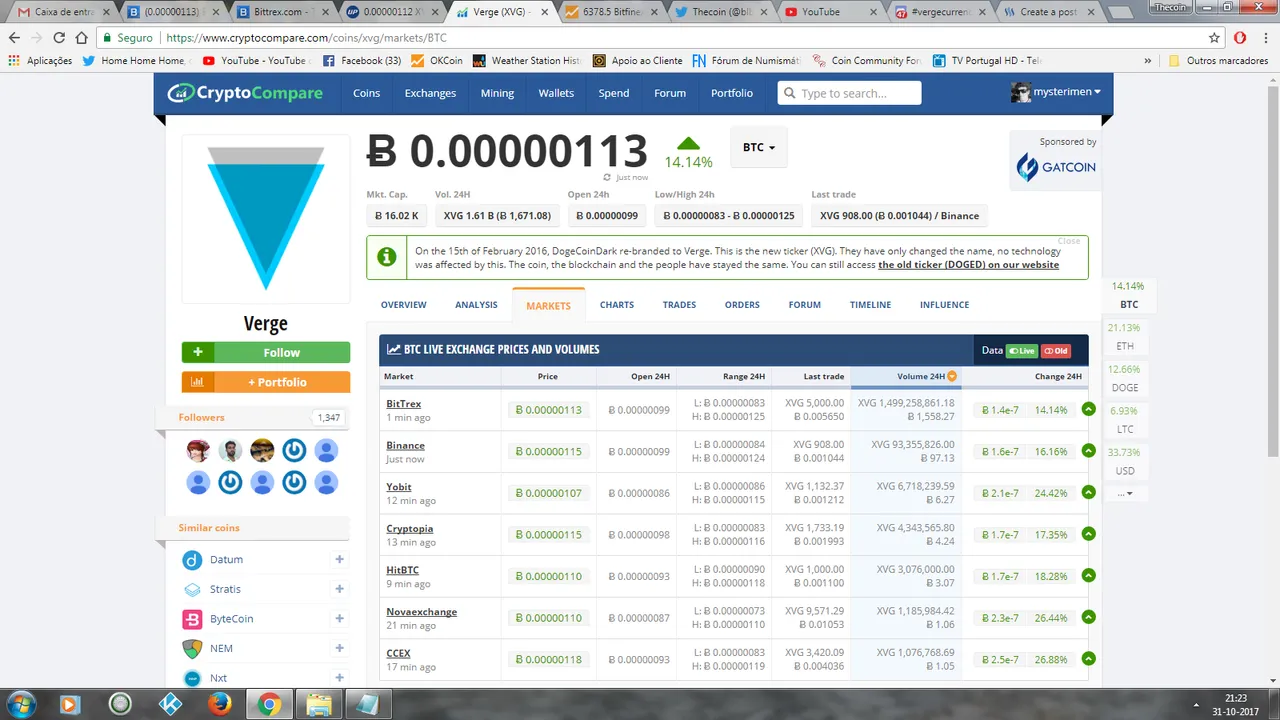
Task: Add ByteCoin with plus icon
Action: click(340, 619)
